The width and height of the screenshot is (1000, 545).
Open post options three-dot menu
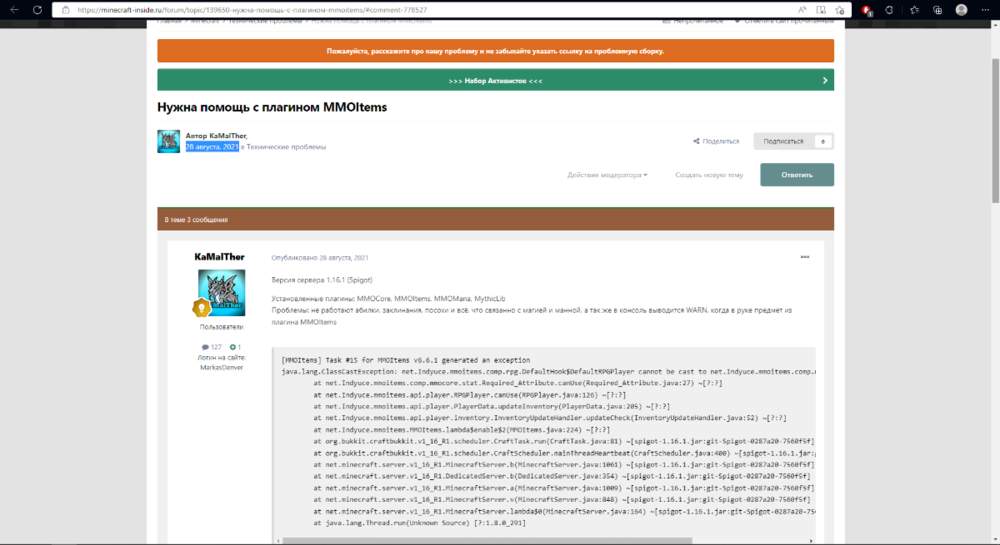click(x=805, y=257)
